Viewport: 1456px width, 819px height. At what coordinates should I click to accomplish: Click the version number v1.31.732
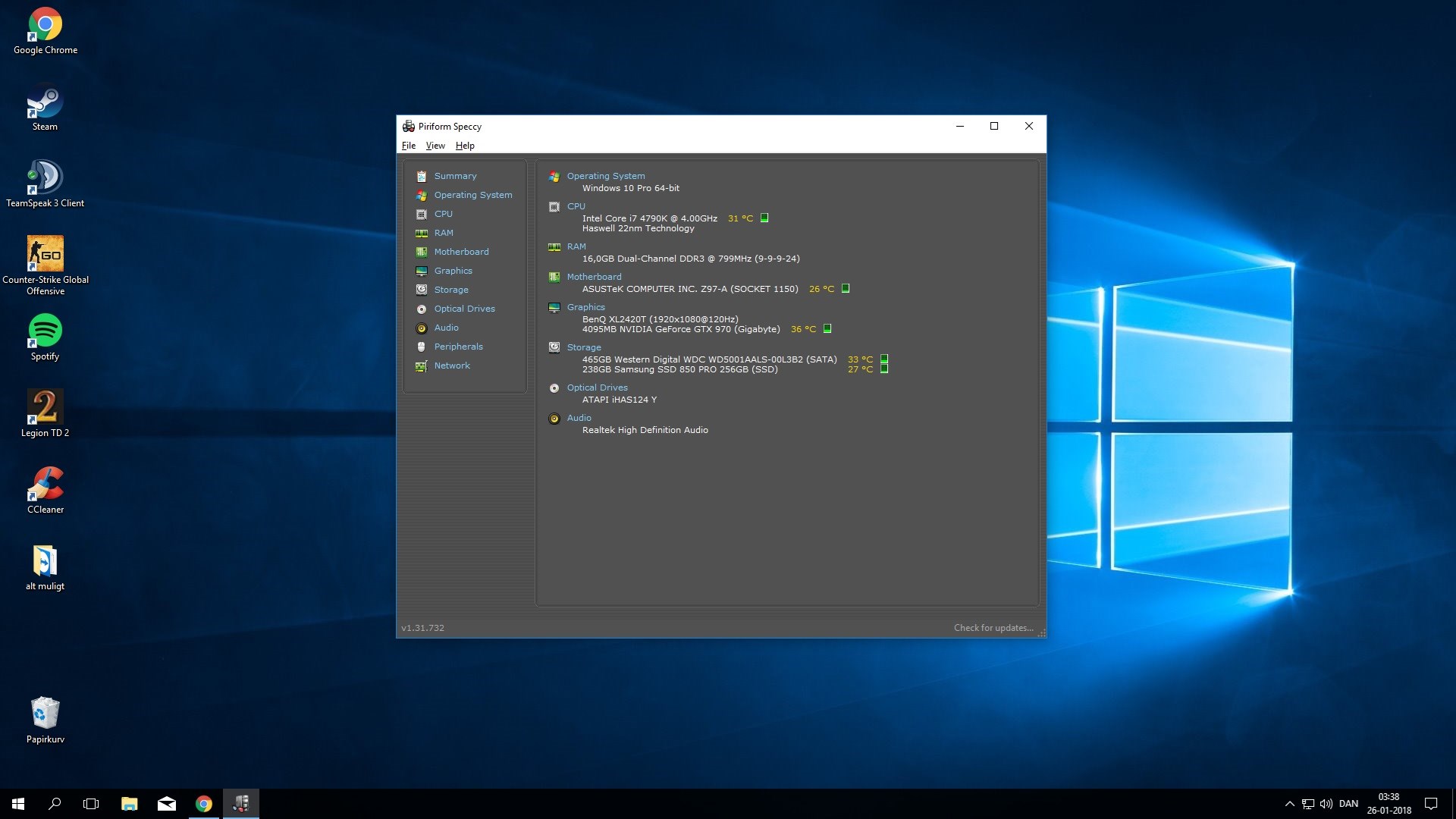pos(422,628)
